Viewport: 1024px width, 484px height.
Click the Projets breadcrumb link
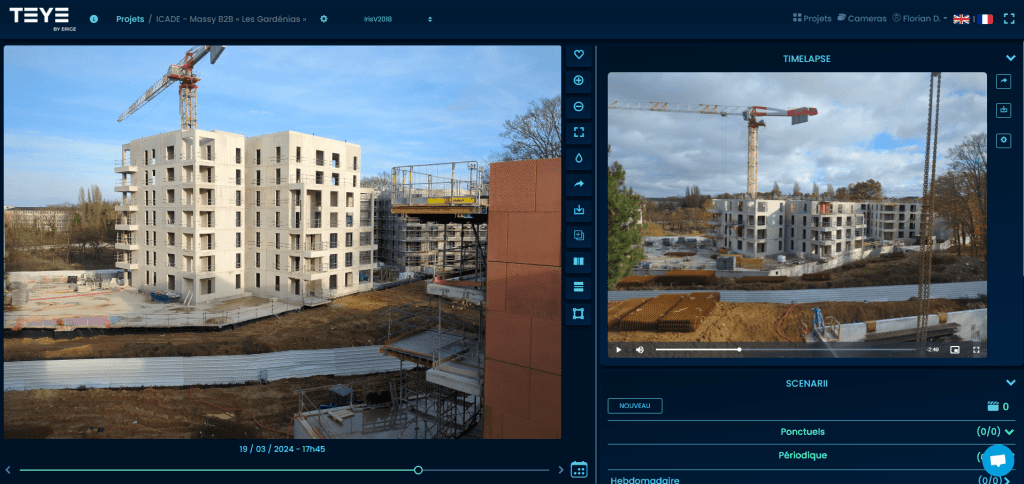pyautogui.click(x=129, y=19)
